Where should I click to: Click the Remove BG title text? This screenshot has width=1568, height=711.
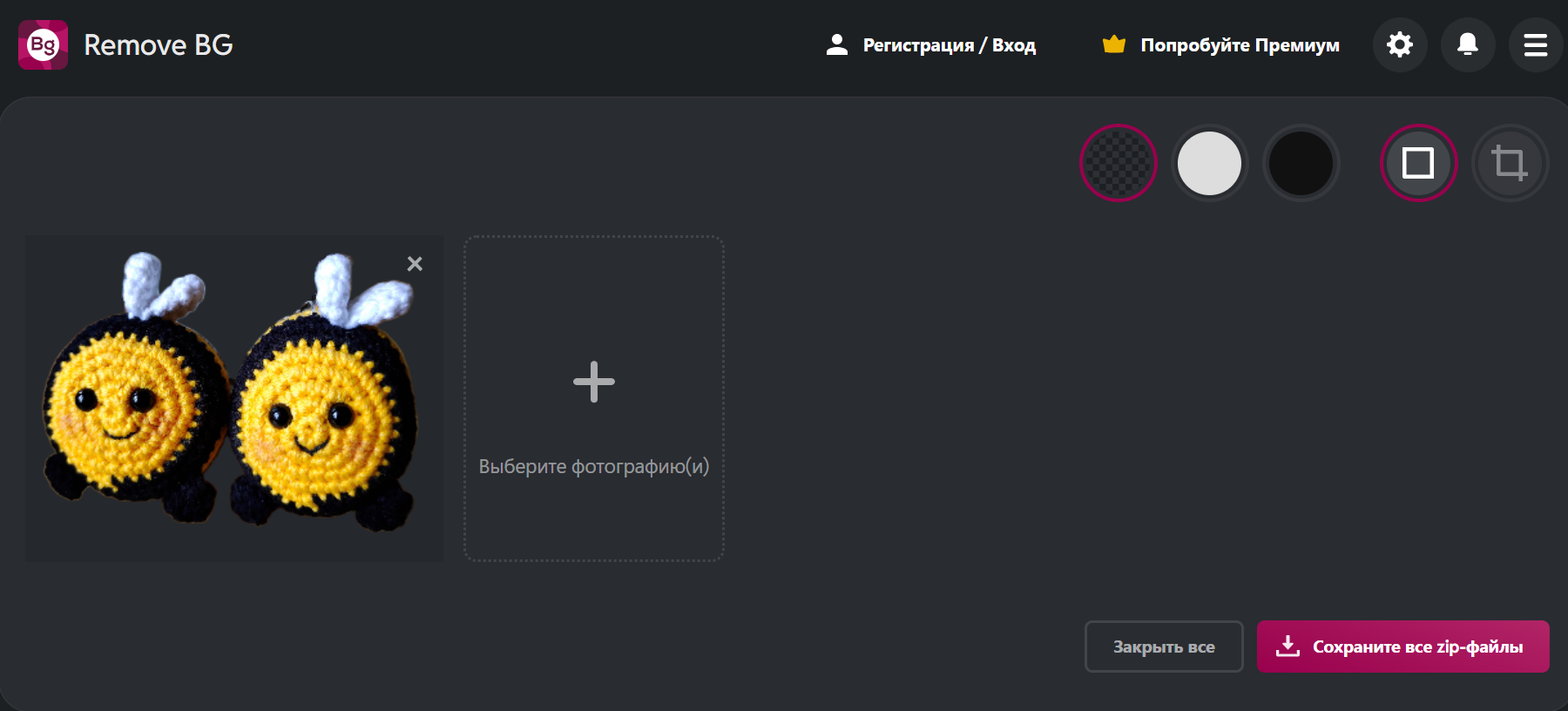[159, 45]
